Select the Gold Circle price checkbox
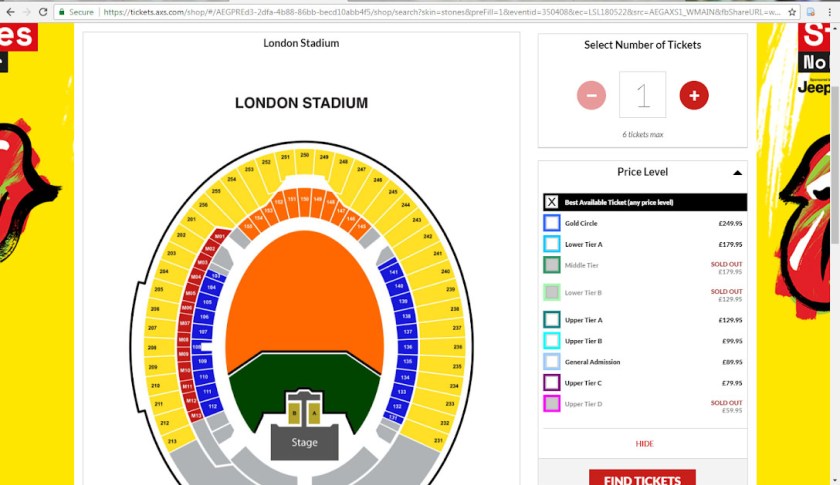This screenshot has width=840, height=485. coord(551,223)
